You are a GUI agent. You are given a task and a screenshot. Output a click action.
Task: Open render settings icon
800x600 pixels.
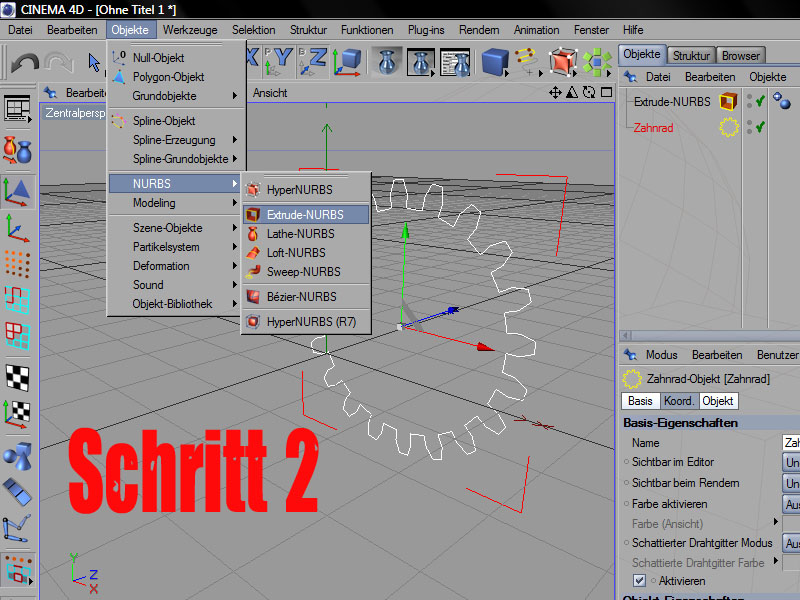click(455, 62)
